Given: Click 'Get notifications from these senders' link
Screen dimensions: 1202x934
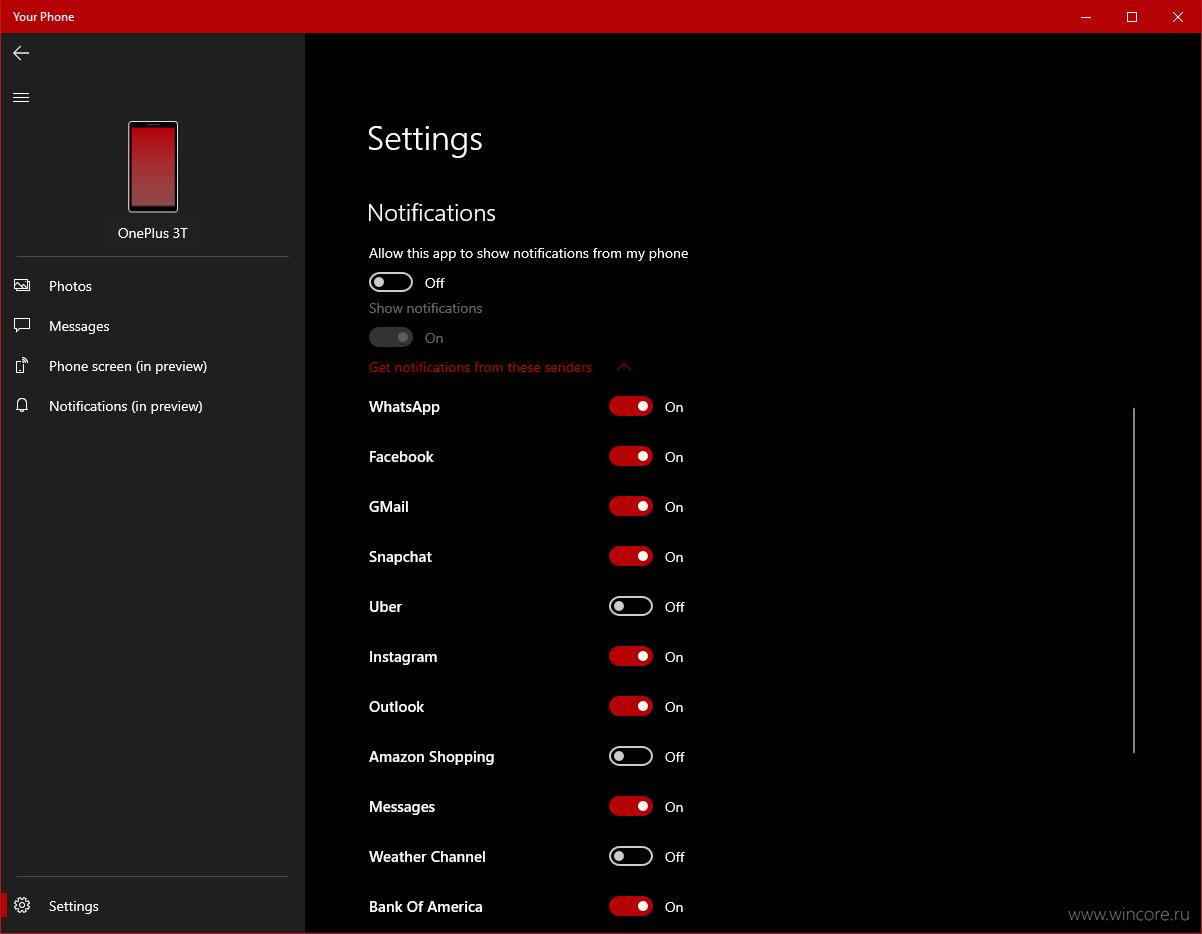Looking at the screenshot, I should pyautogui.click(x=480, y=367).
